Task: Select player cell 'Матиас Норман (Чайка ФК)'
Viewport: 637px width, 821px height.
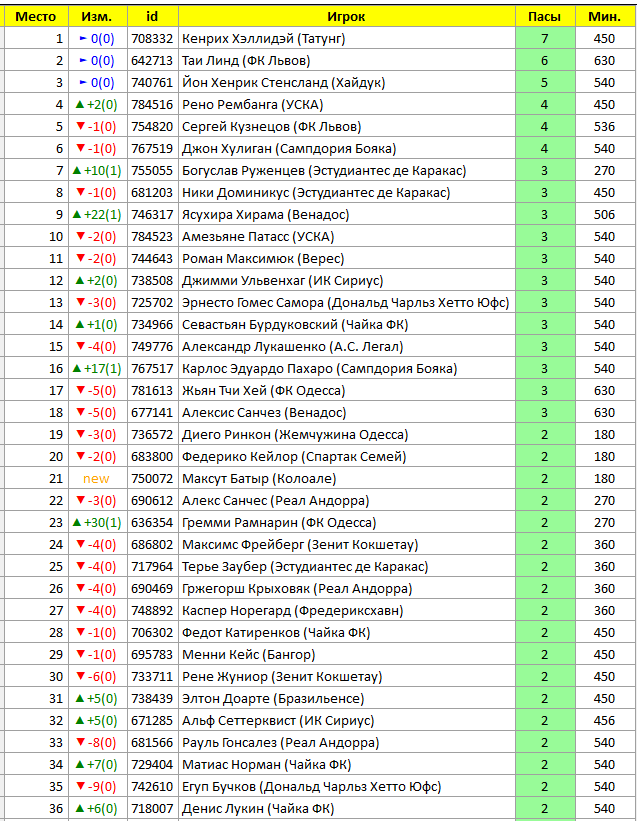Action: pyautogui.click(x=347, y=764)
